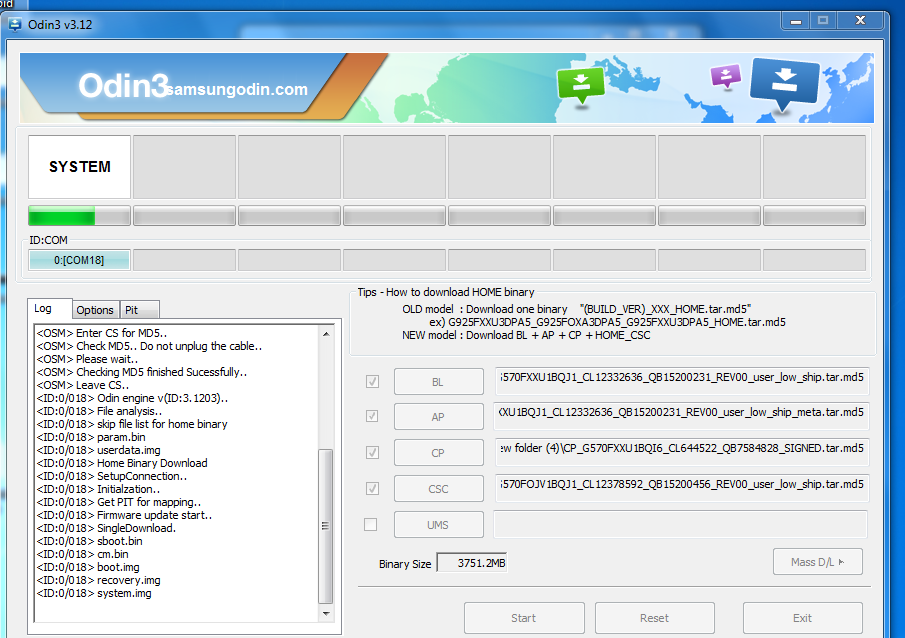The height and width of the screenshot is (638, 905).
Task: Click log line 'system.img'
Action: tap(94, 593)
